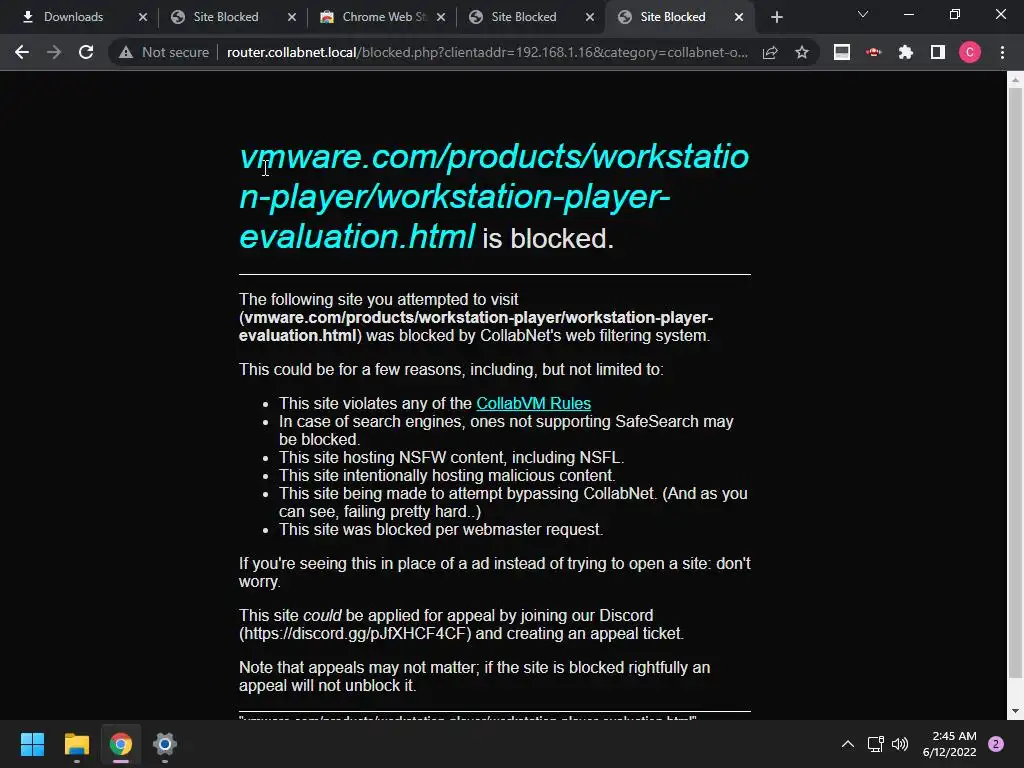Close the Downloads tab

coord(143,17)
